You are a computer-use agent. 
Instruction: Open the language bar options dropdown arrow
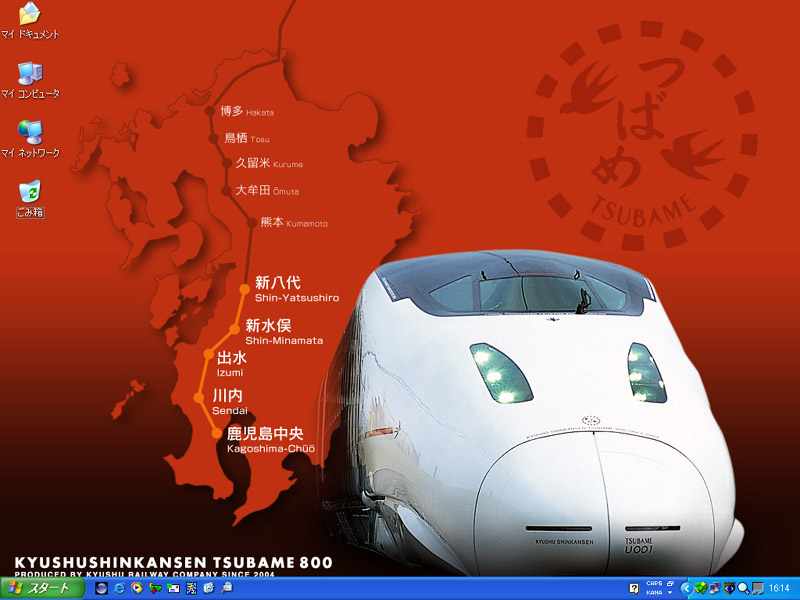[670, 593]
